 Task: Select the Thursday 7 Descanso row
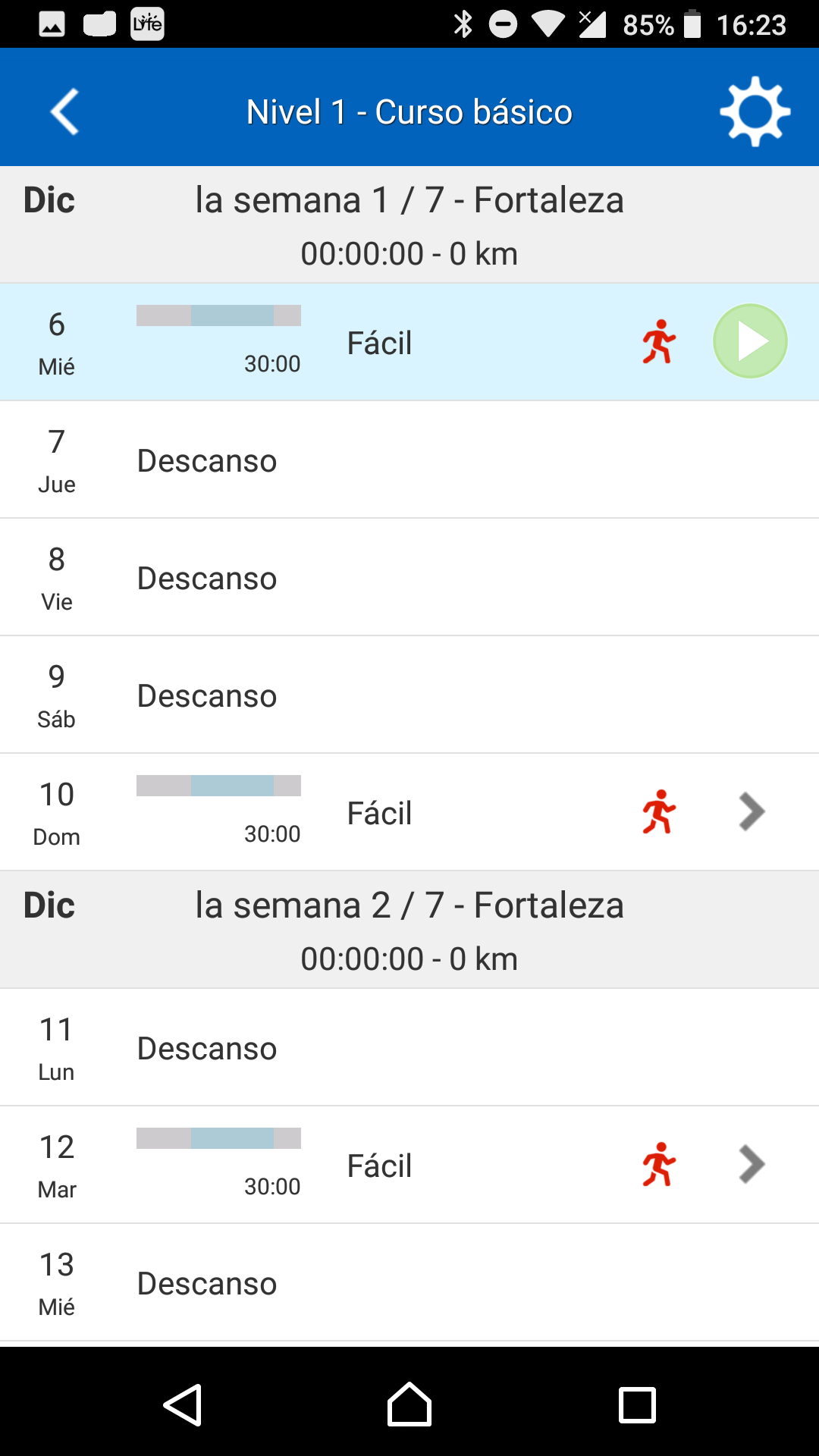(409, 460)
